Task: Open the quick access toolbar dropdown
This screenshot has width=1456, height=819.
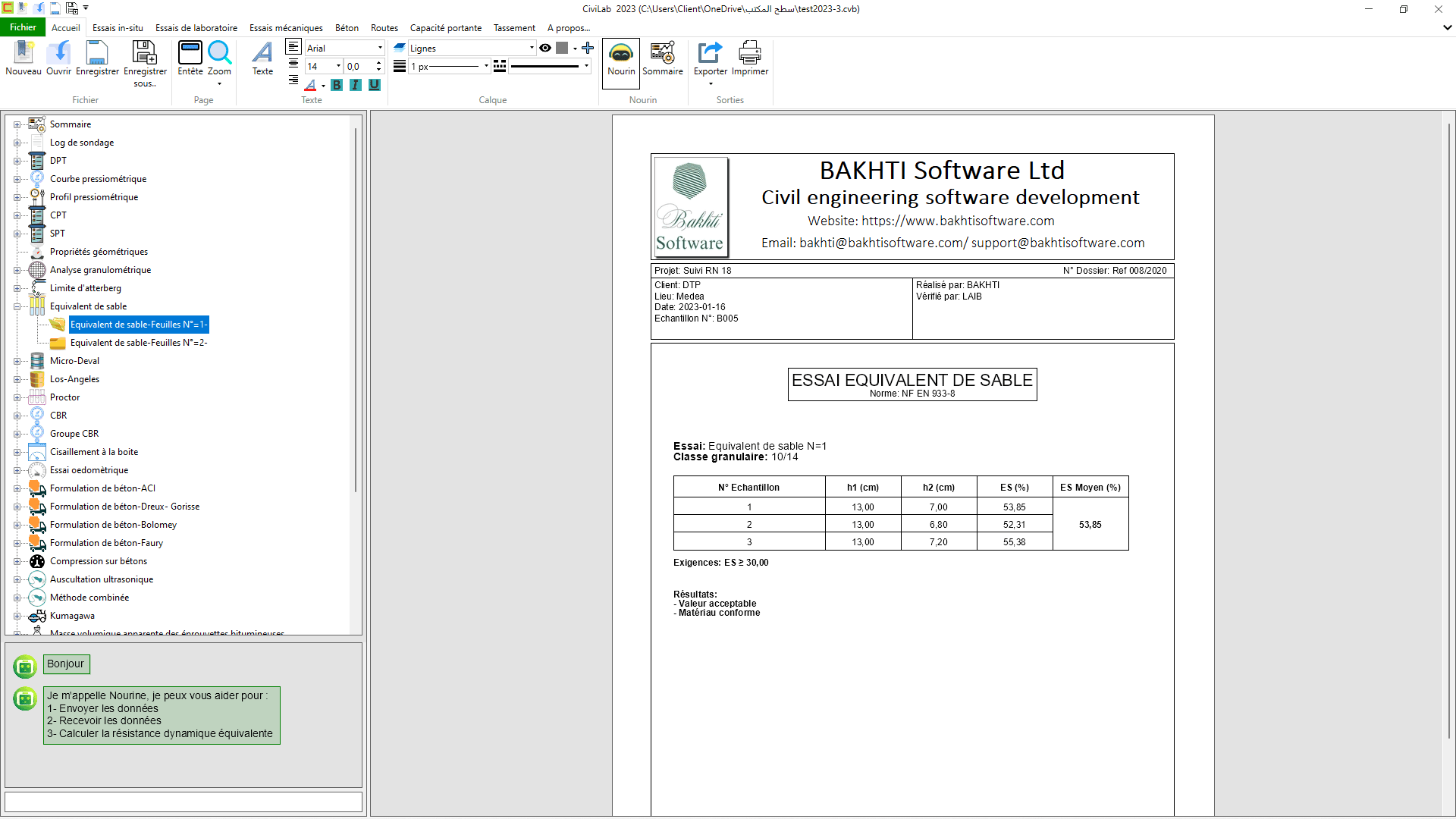Action: (86, 8)
